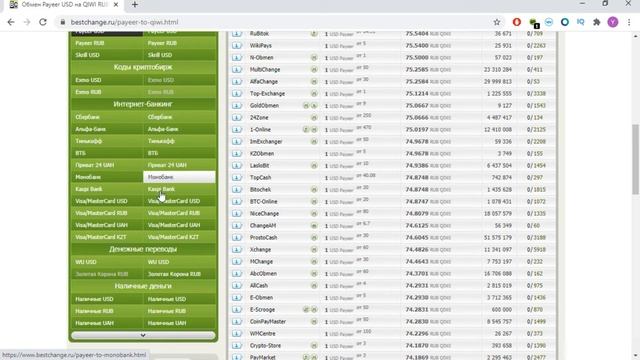Open the CoinPayMaster exchanger link

tap(268, 322)
